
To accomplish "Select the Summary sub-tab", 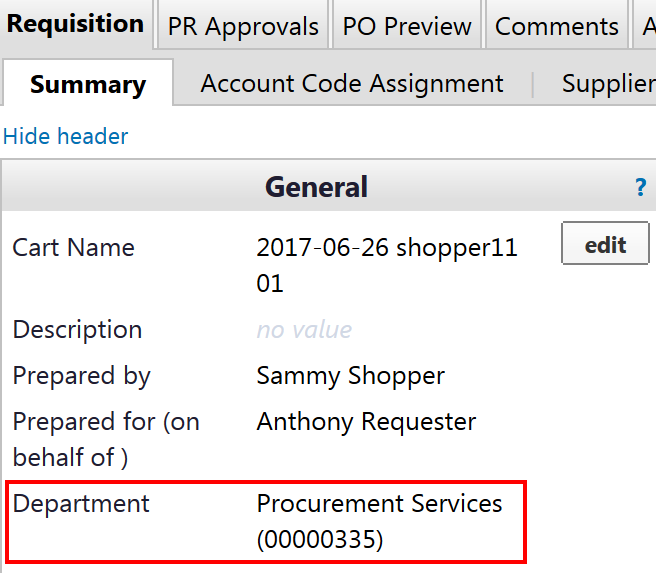I will (88, 85).
